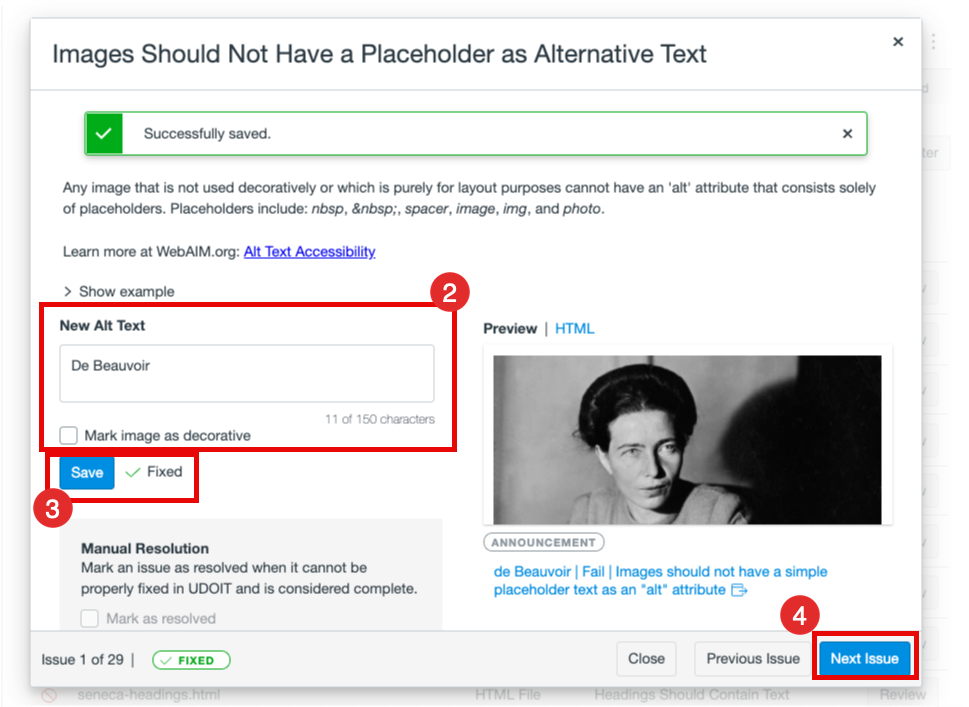The height and width of the screenshot is (707, 969).
Task: Click the de Beauvoir preview photo
Action: [687, 439]
